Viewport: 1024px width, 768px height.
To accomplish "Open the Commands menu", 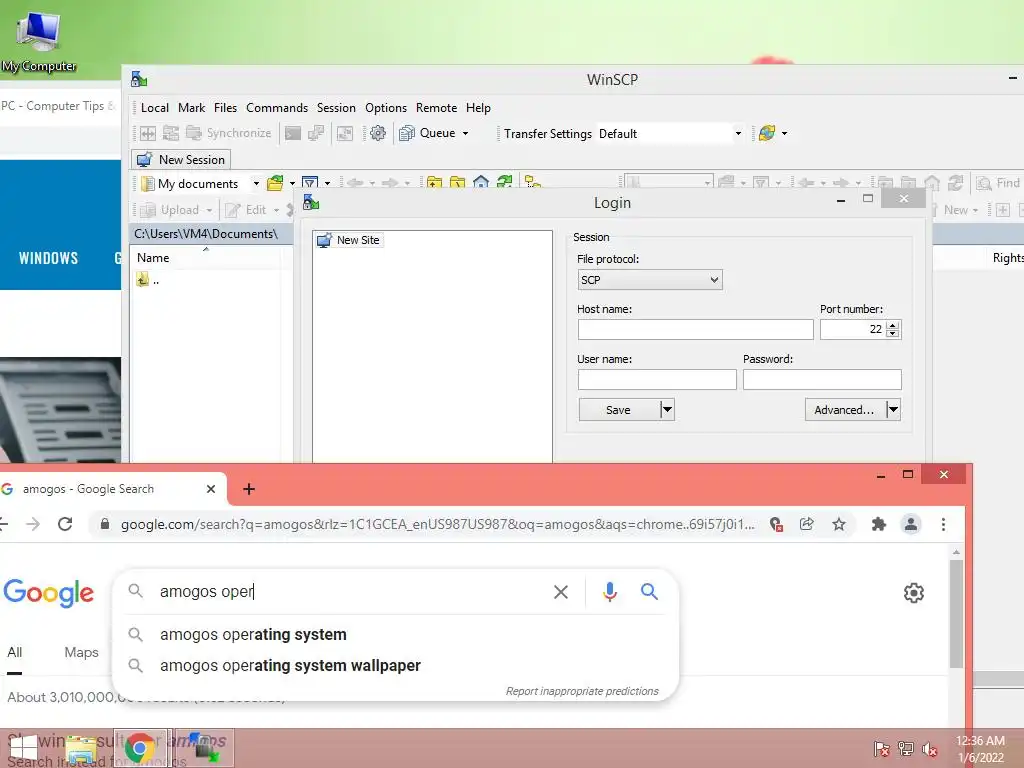I will 277,108.
